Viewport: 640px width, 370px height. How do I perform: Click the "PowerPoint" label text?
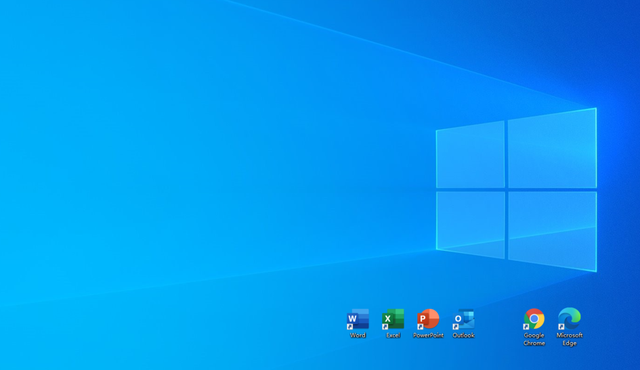point(428,335)
